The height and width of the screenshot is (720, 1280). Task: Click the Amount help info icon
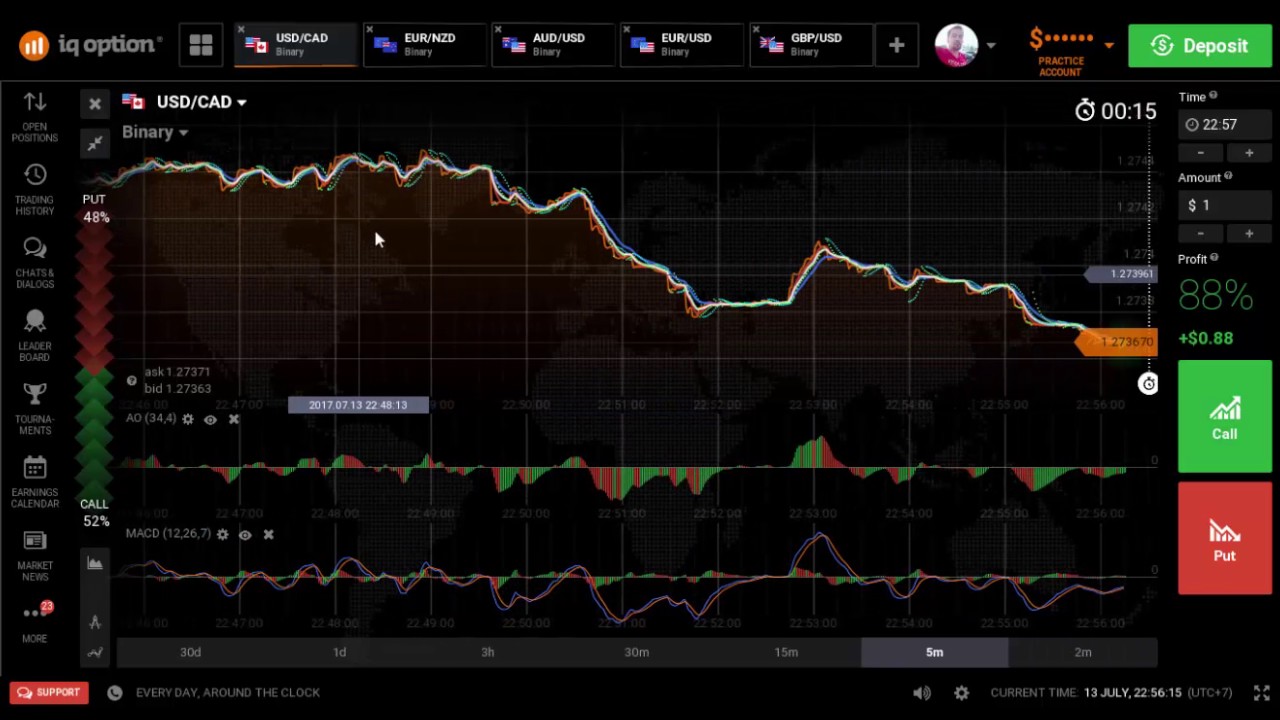point(1228,176)
